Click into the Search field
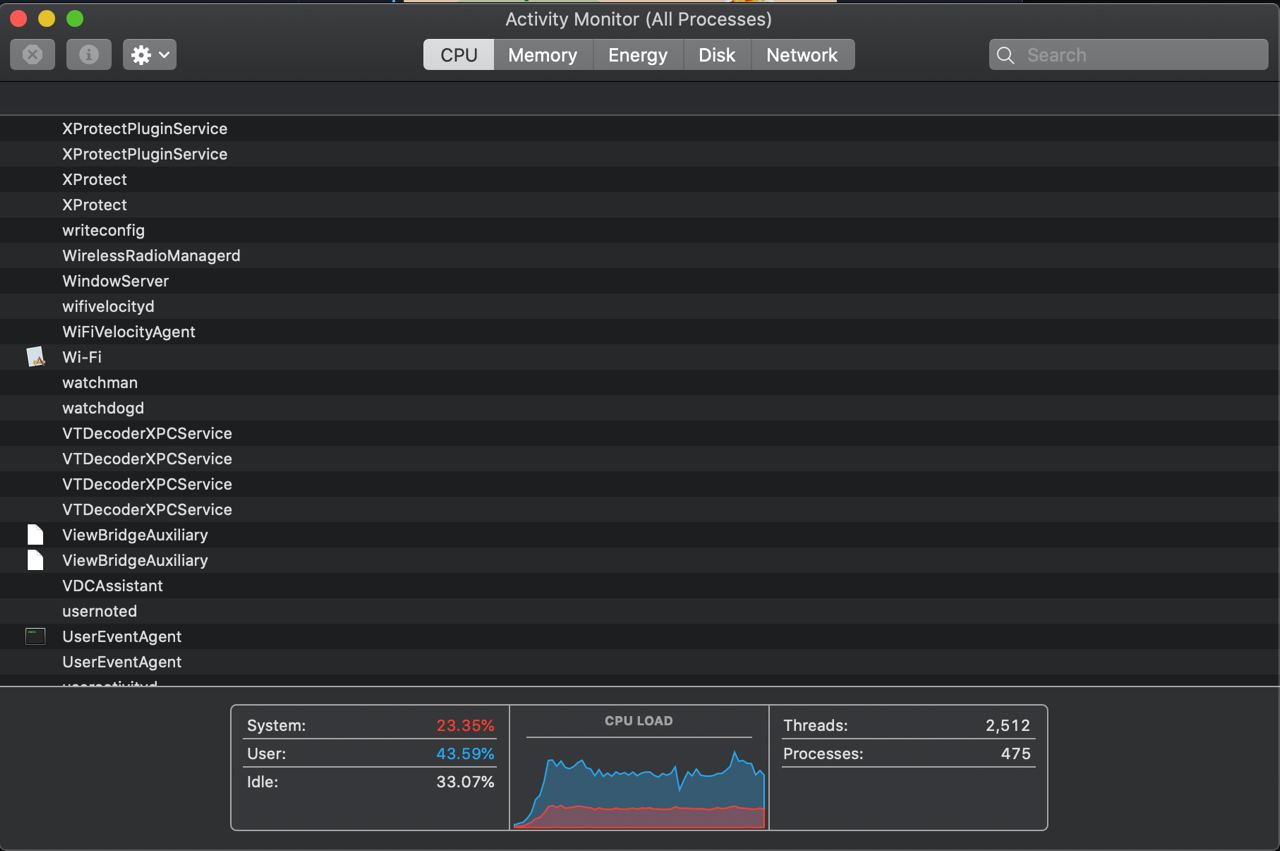 pos(1129,55)
